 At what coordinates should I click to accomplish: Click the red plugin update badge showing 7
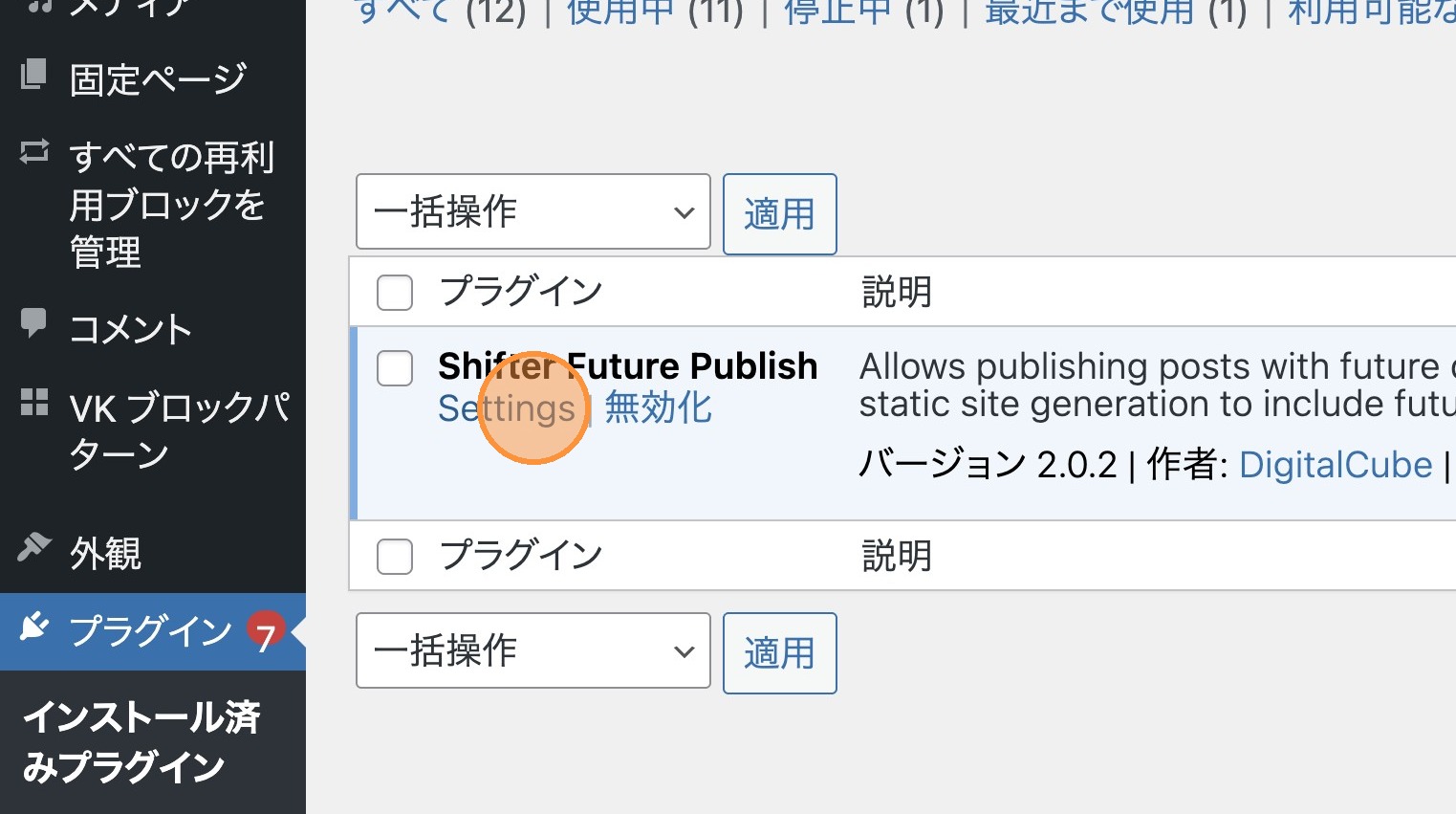point(265,631)
